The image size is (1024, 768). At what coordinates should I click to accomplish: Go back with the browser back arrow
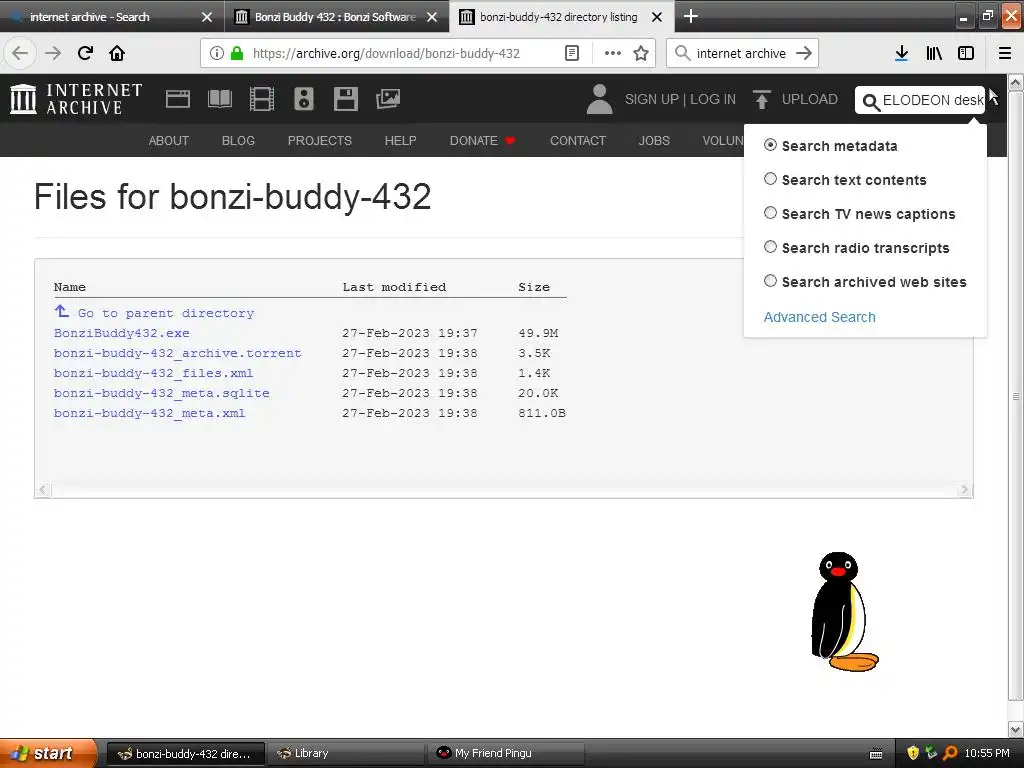pyautogui.click(x=20, y=53)
